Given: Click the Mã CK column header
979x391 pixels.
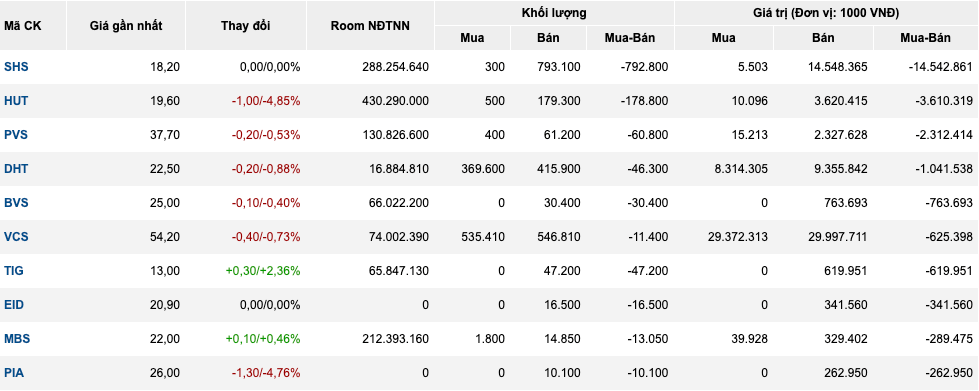Looking at the screenshot, I should tap(22, 26).
